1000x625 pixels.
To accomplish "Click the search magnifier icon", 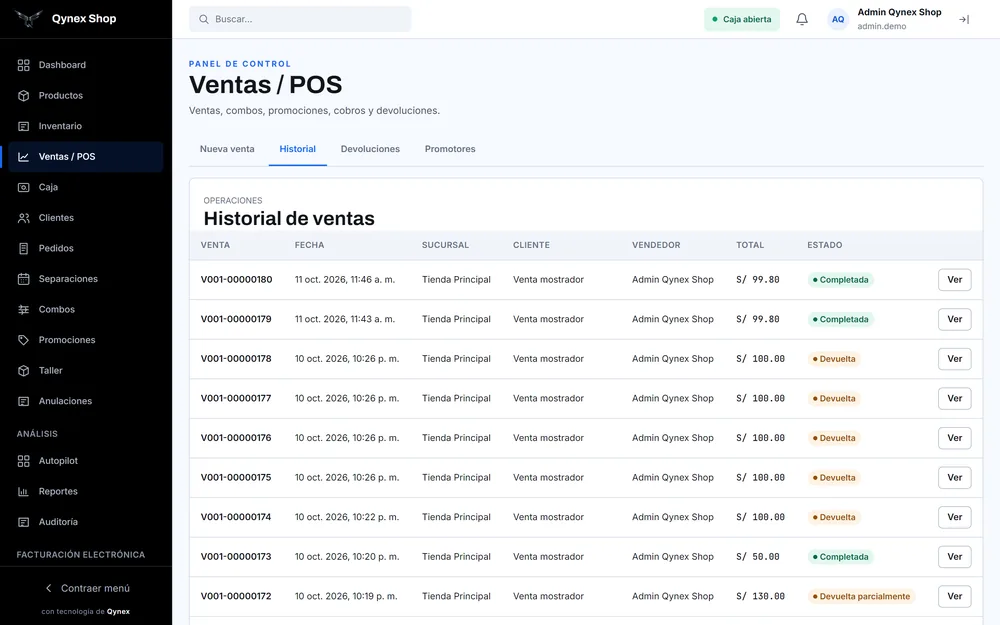I will tap(203, 19).
